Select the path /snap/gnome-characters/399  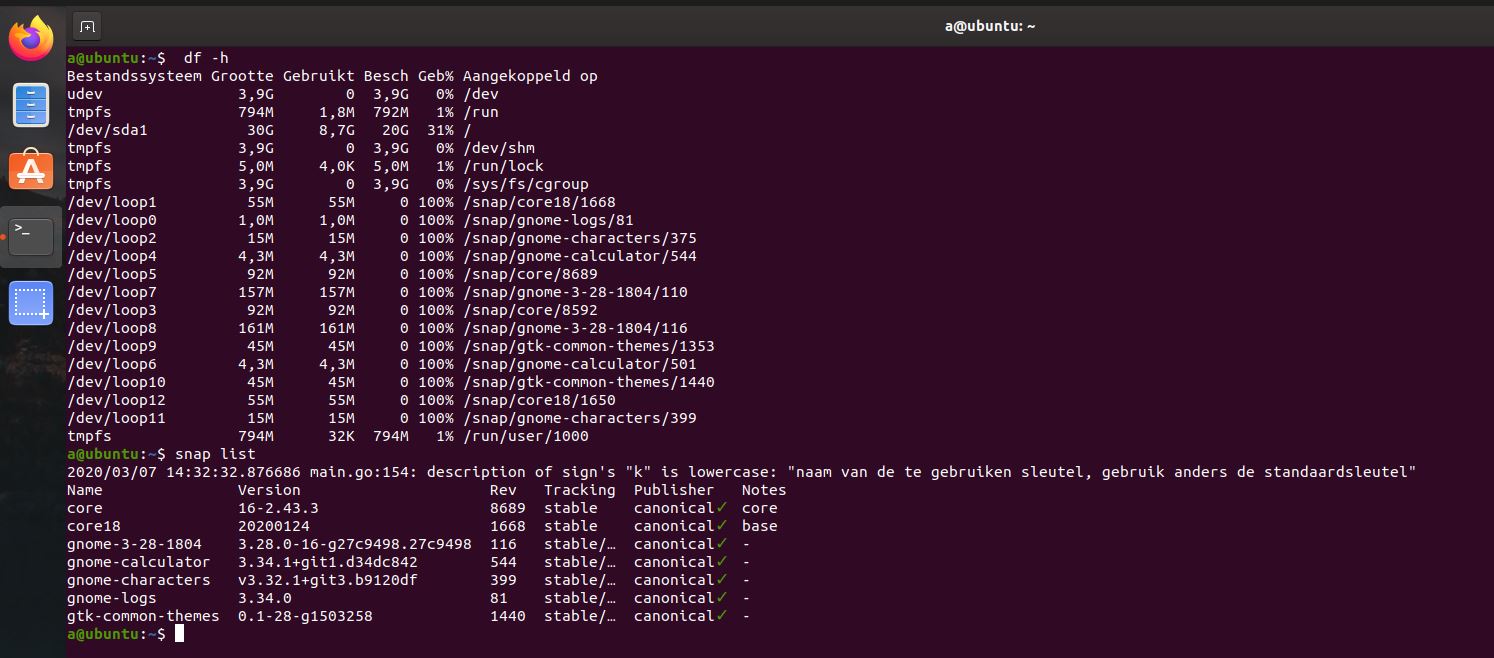pos(580,418)
